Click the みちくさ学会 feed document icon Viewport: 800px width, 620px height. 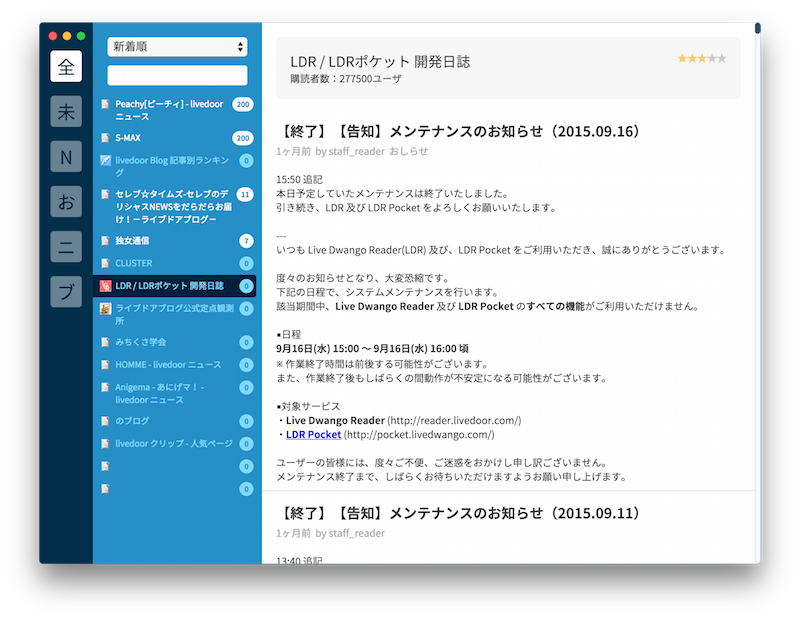pos(105,342)
